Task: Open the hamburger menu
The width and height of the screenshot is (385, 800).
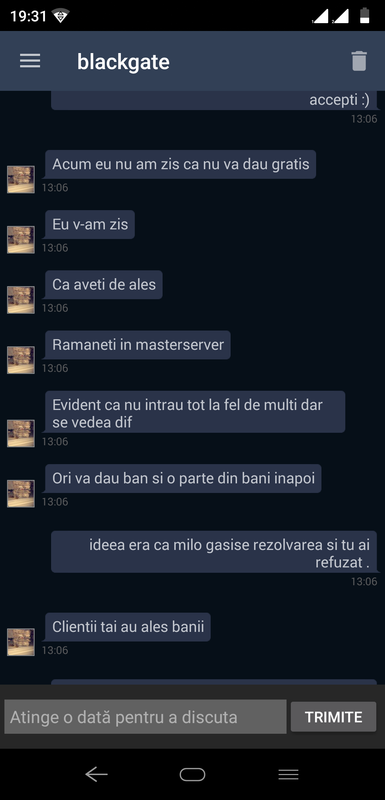Action: (30, 61)
